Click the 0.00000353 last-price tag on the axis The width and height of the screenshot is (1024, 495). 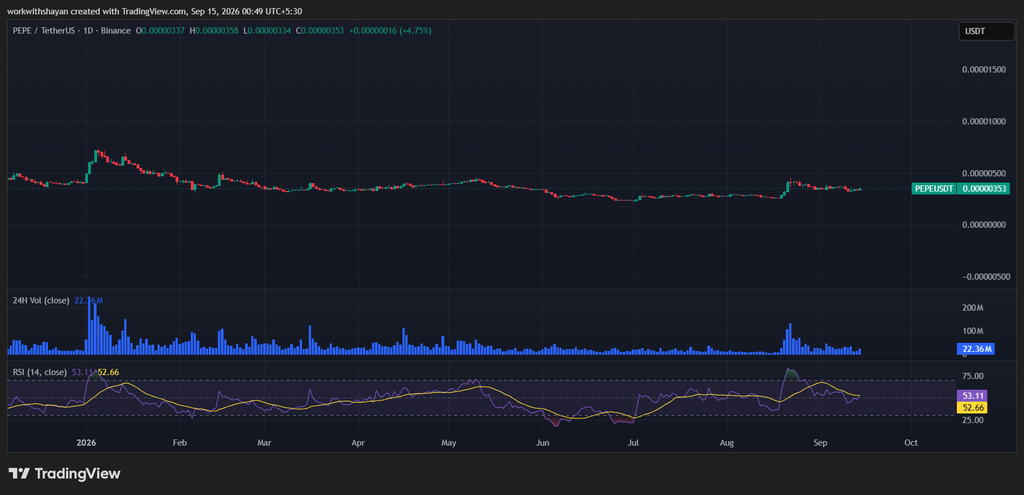(986, 189)
